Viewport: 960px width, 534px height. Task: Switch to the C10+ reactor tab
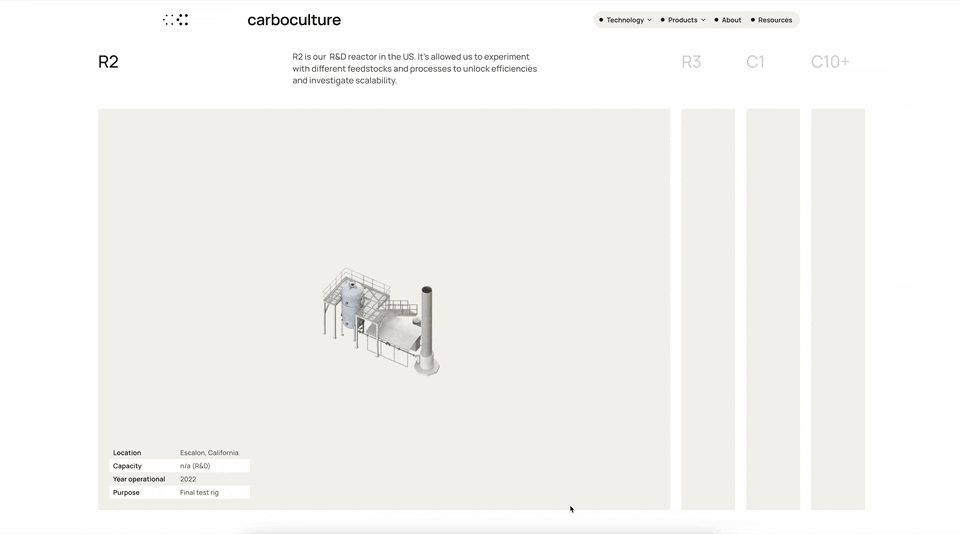click(x=830, y=62)
